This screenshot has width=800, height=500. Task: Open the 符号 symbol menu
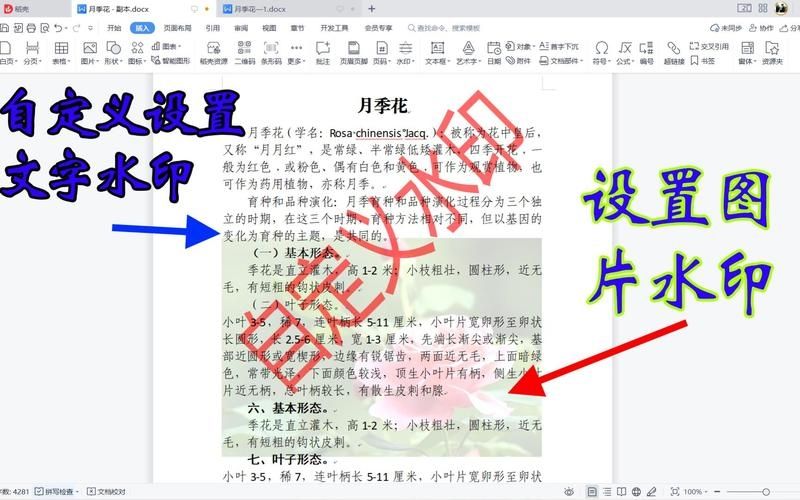click(602, 54)
